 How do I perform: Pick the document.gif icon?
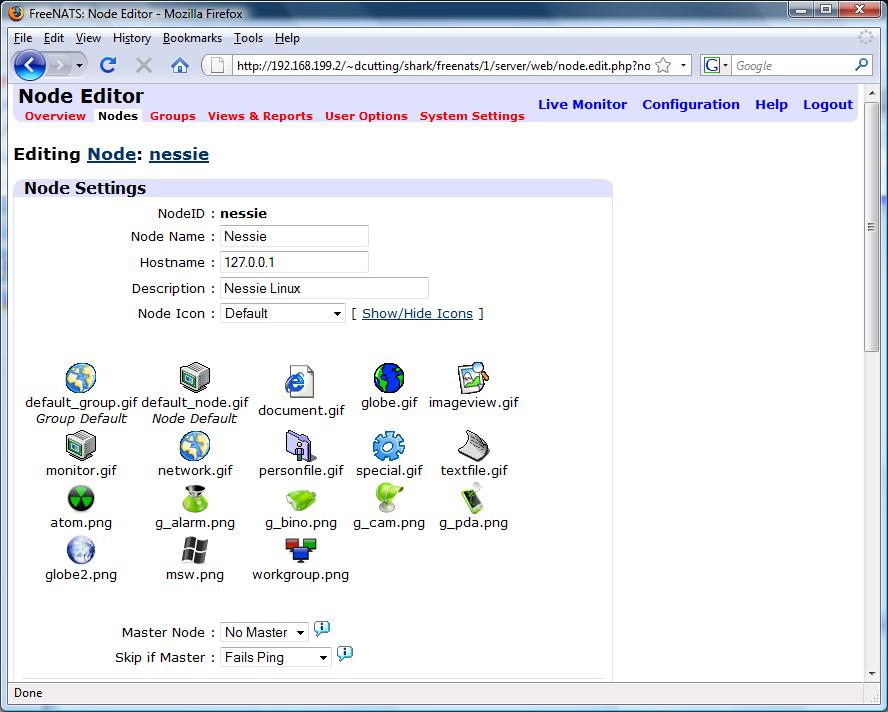click(300, 382)
